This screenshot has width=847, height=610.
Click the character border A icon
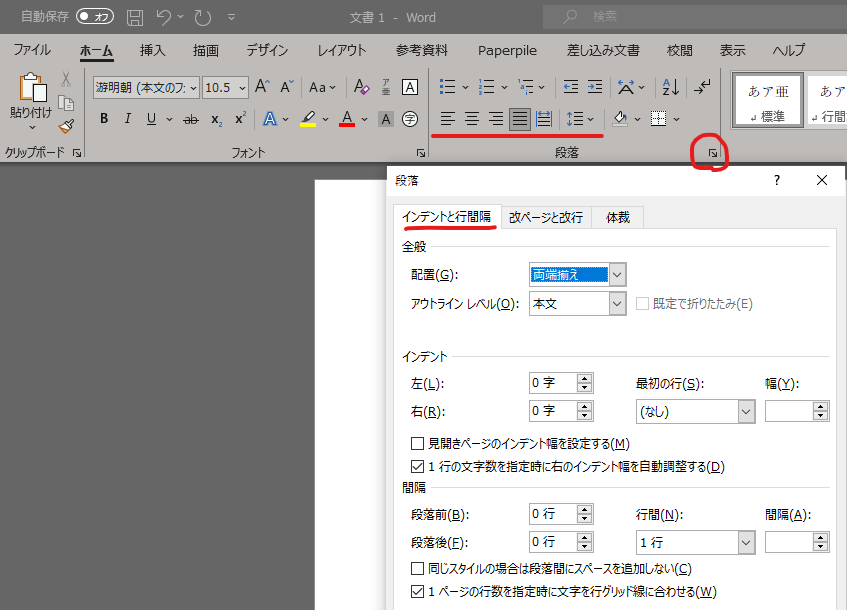(410, 87)
